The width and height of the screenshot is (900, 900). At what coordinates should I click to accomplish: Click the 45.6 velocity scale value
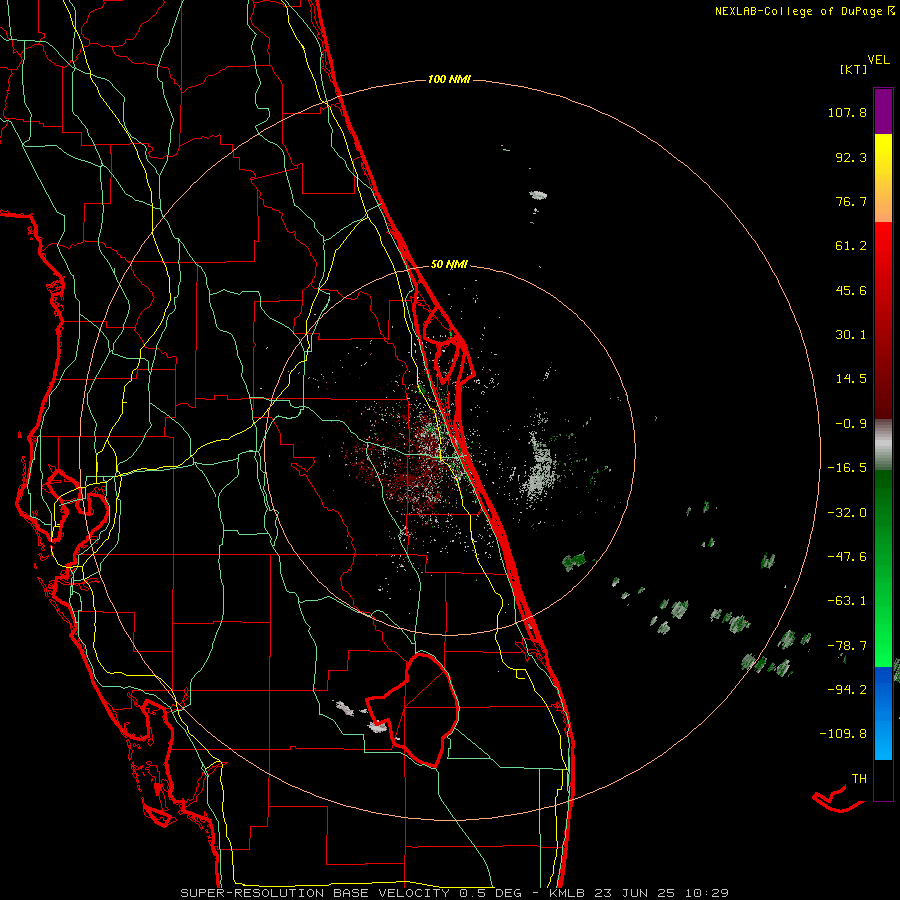tap(851, 290)
